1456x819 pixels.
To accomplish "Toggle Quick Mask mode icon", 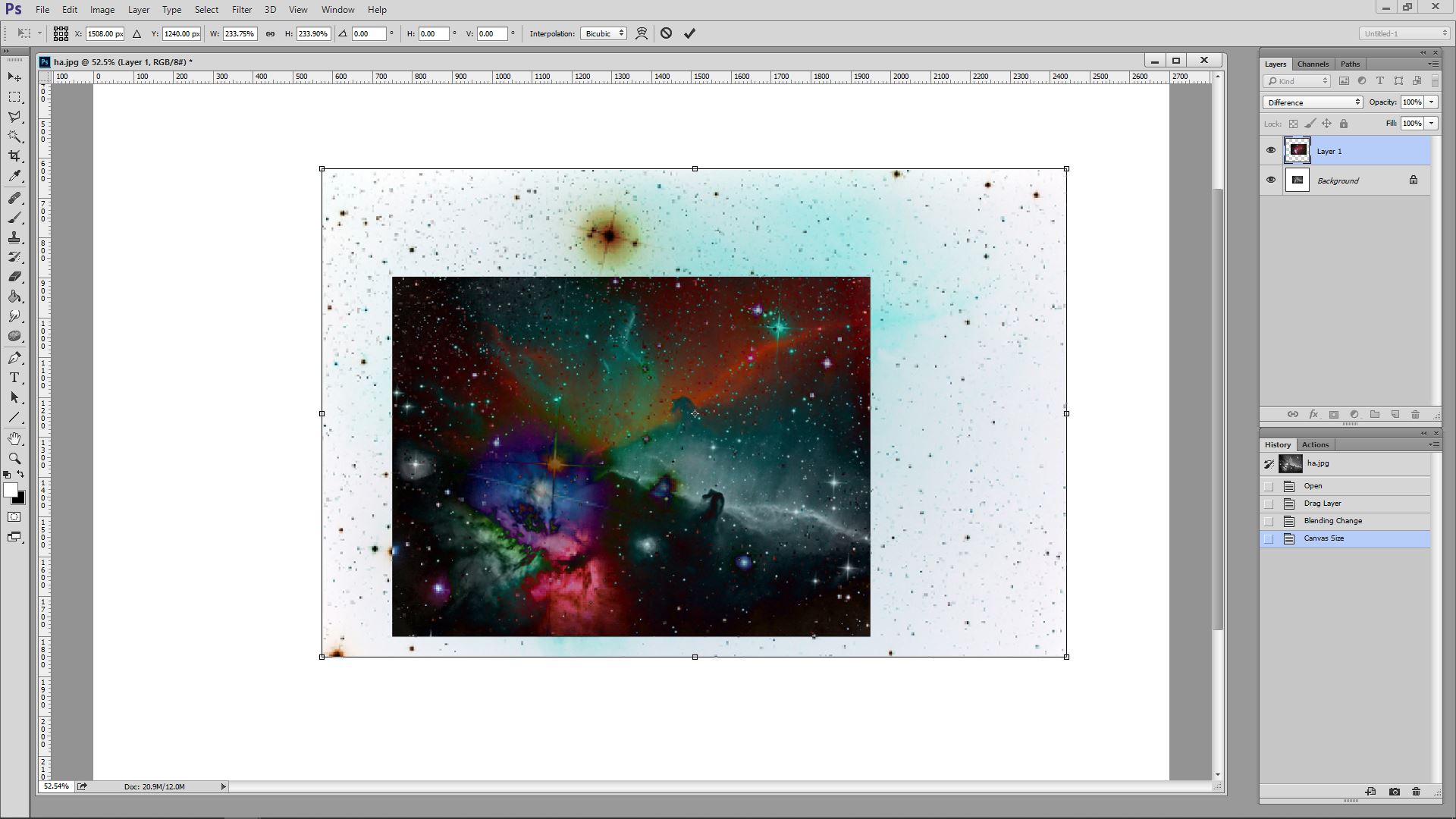I will (x=14, y=517).
